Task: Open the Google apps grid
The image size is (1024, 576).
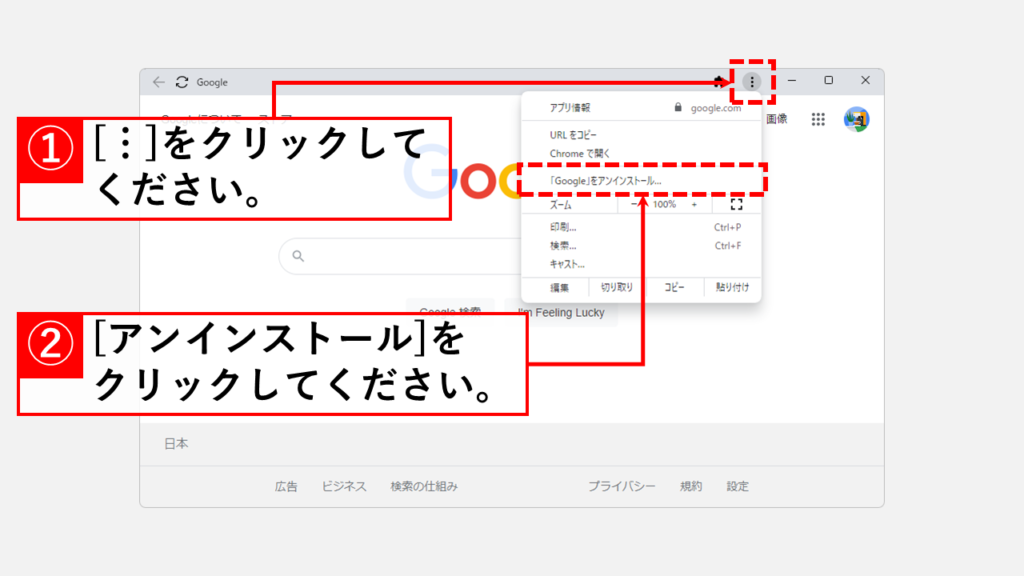Action: (818, 119)
